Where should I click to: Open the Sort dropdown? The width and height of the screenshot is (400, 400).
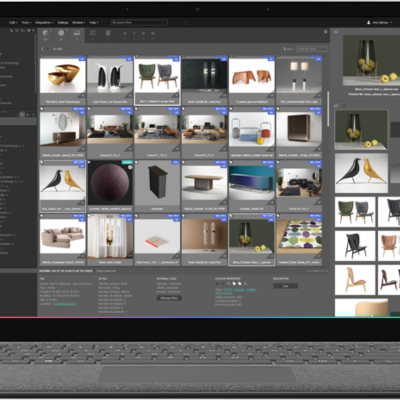pos(289,49)
